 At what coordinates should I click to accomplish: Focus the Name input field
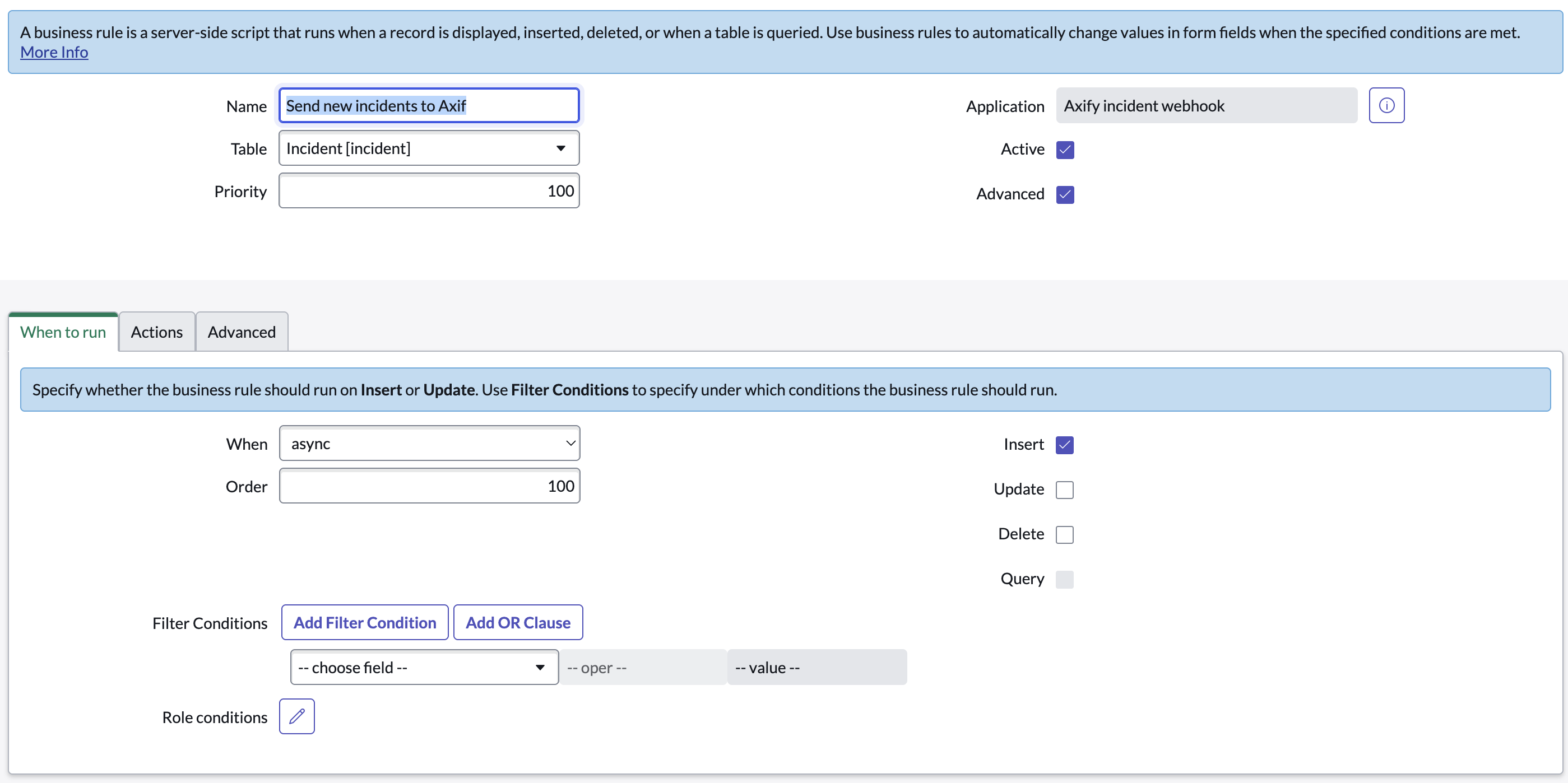[429, 105]
